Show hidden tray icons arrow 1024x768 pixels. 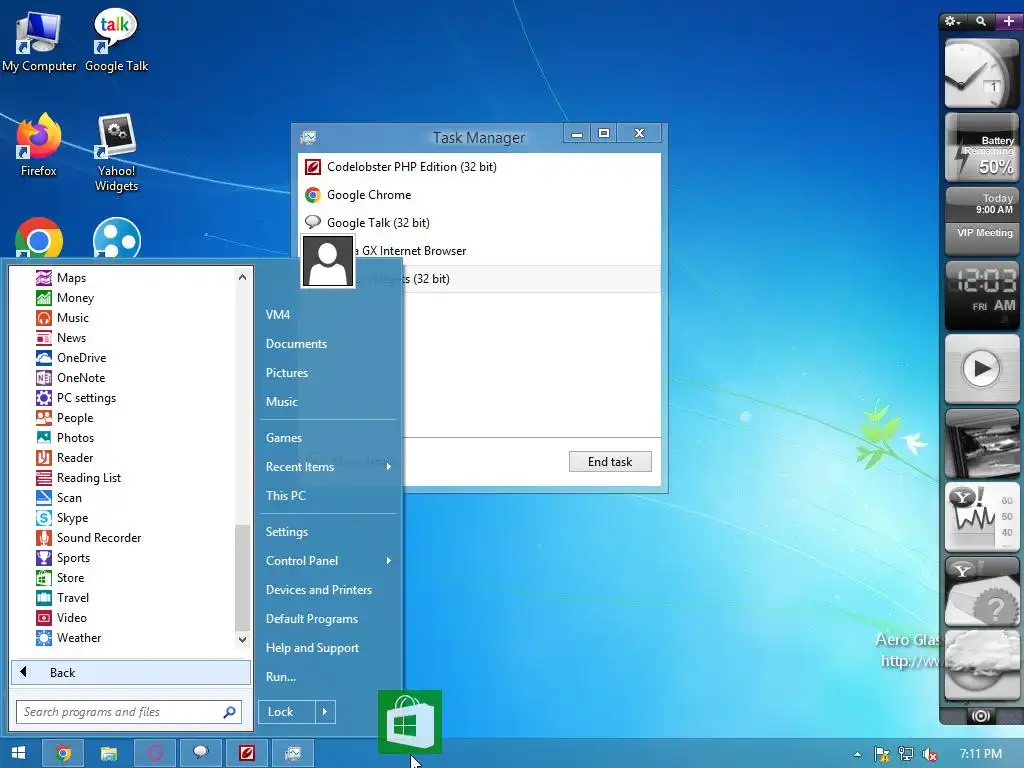pyautogui.click(x=857, y=754)
